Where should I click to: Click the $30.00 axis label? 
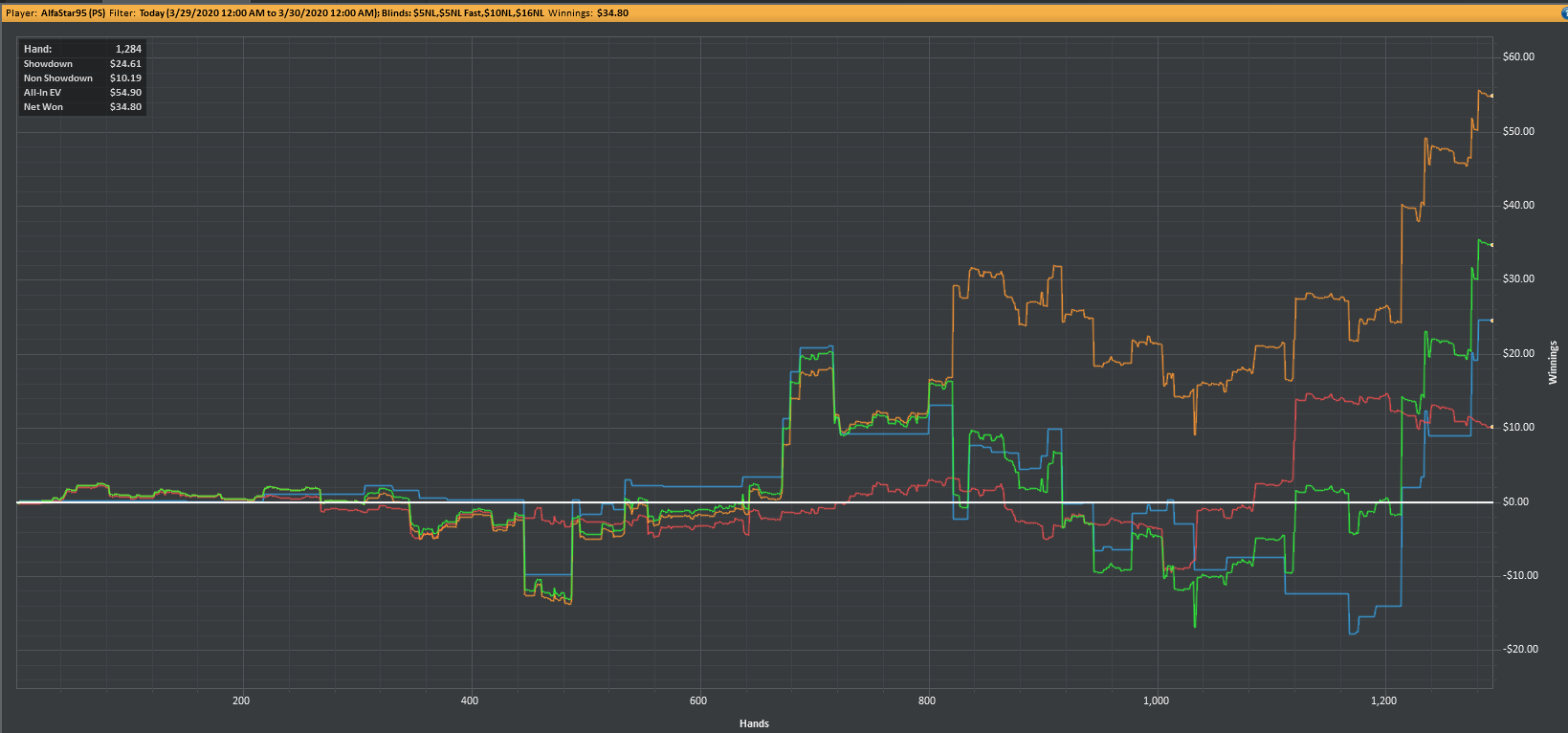[1518, 279]
